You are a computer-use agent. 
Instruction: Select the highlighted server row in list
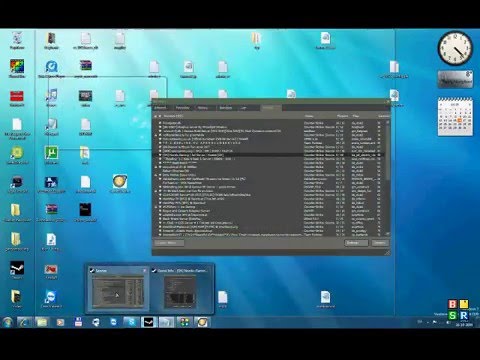pos(269,155)
